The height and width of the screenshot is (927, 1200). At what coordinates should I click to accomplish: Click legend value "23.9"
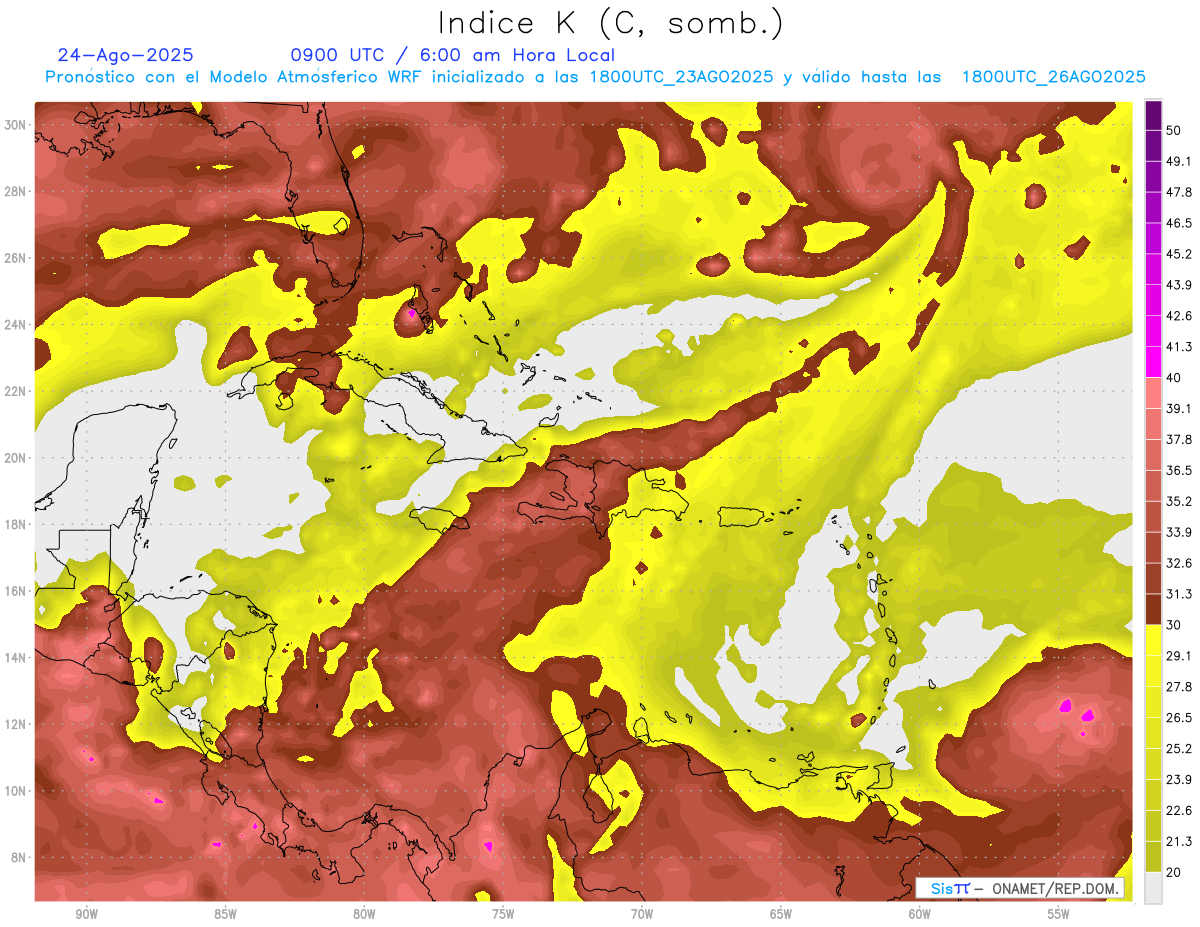[x=1179, y=779]
